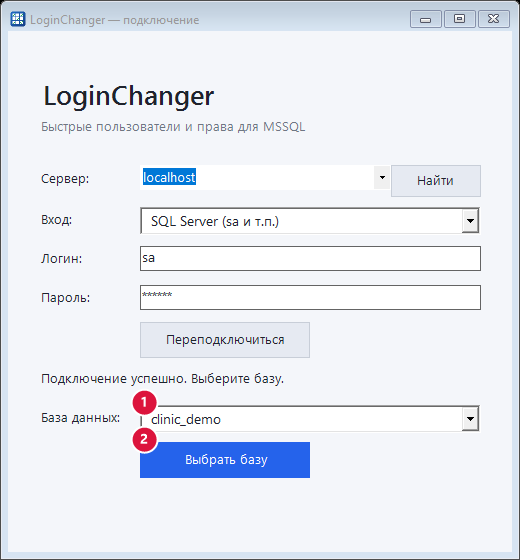
Task: Click the Логин: label
Action: coord(61,258)
